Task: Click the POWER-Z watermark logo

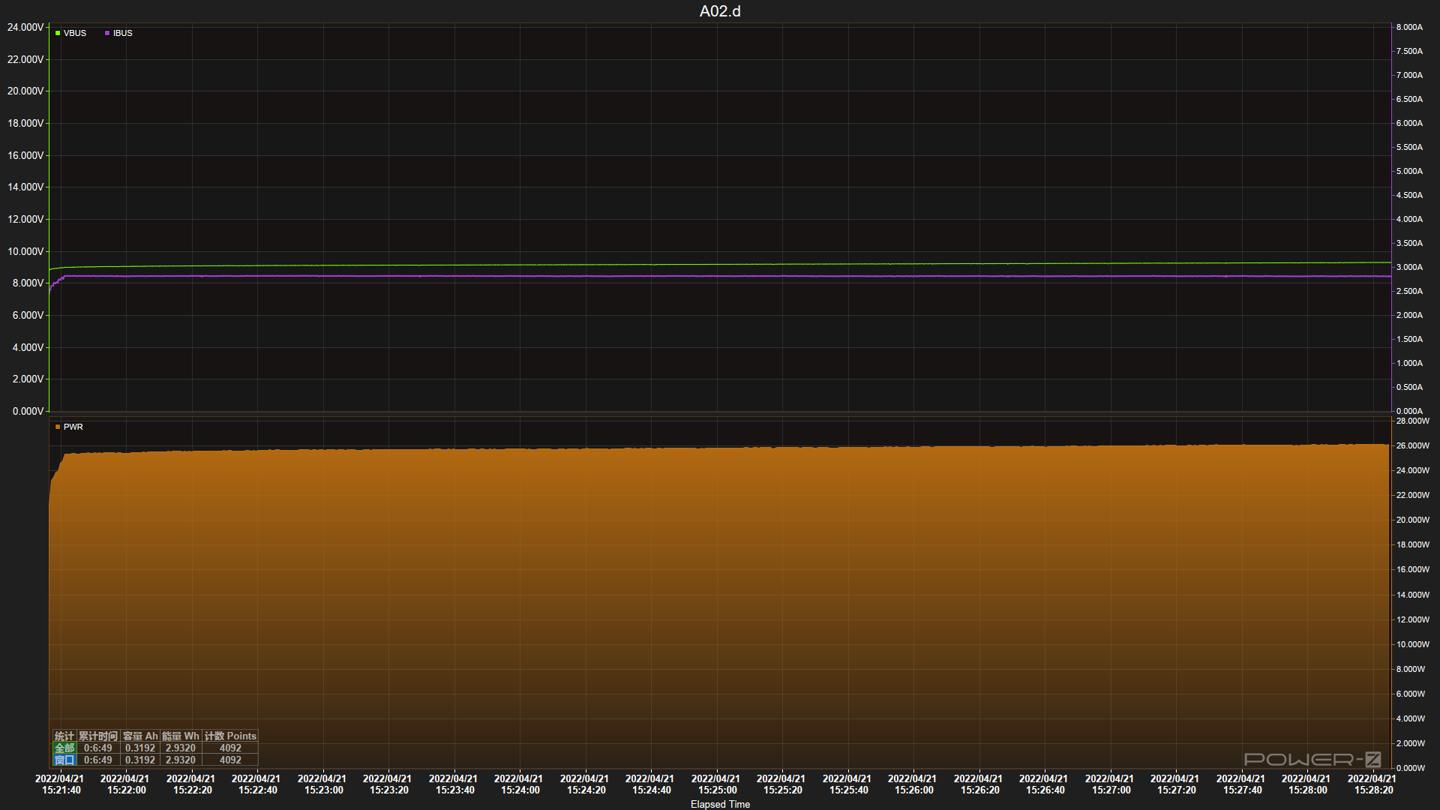Action: 1312,760
